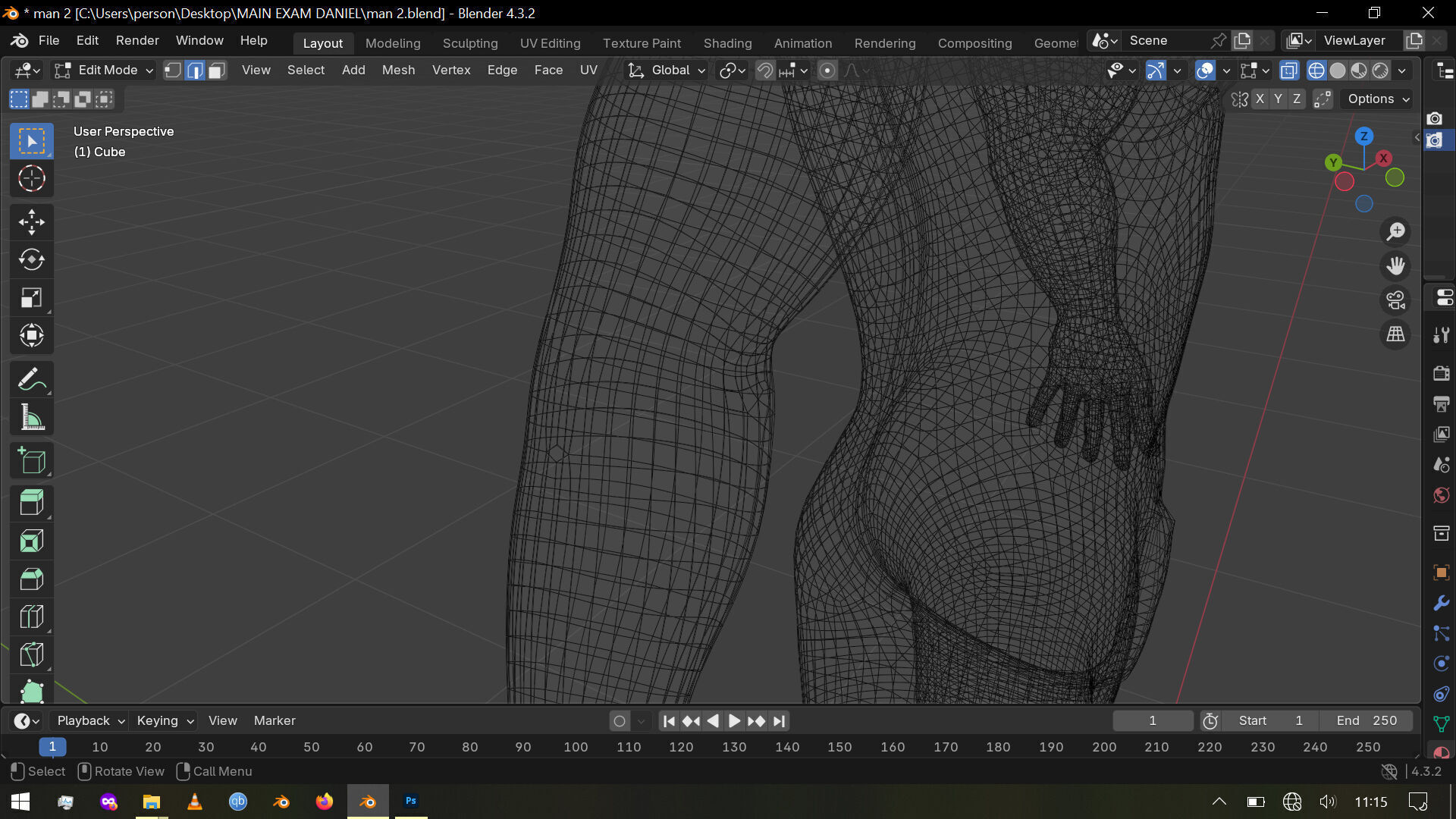Viewport: 1456px width, 819px height.
Task: Open viewport shading options dropdown arrow
Action: [x=1402, y=71]
